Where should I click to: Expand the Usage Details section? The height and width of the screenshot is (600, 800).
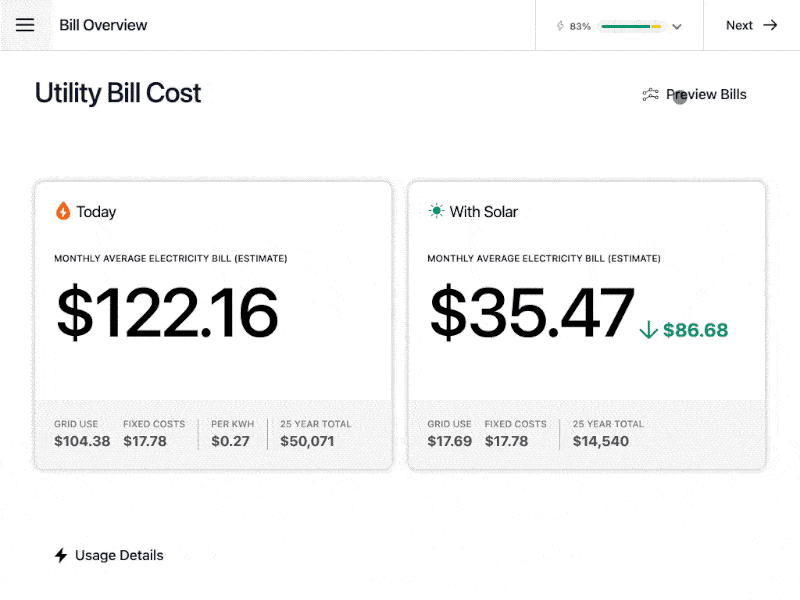(x=109, y=555)
